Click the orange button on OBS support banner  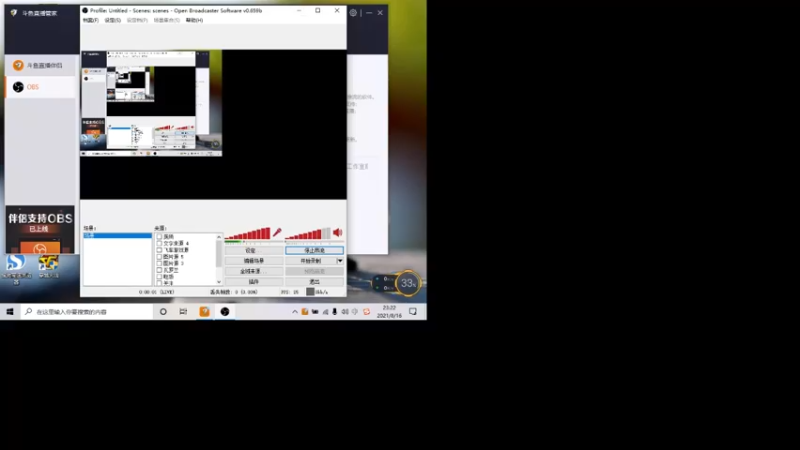(x=40, y=248)
